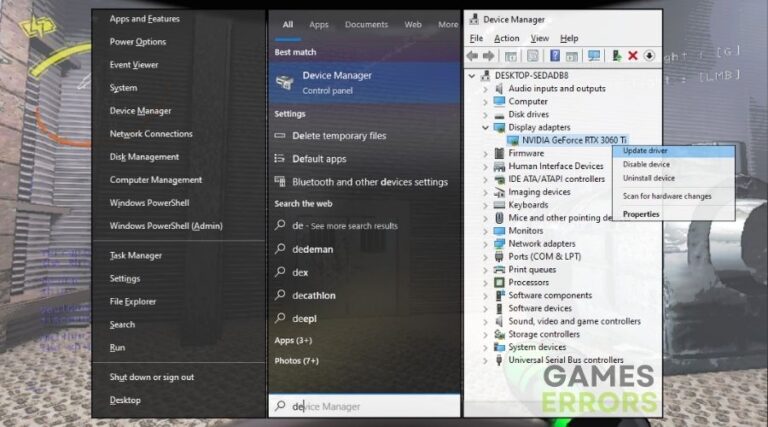Click the speaker icon for Audio inputs and outputs
Screen dimensions: 768x427
click(499, 89)
